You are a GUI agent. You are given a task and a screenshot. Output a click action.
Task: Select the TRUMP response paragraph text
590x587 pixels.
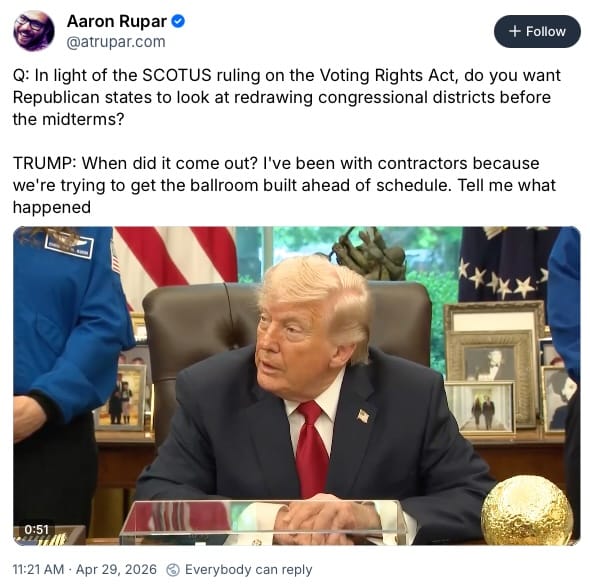[284, 185]
